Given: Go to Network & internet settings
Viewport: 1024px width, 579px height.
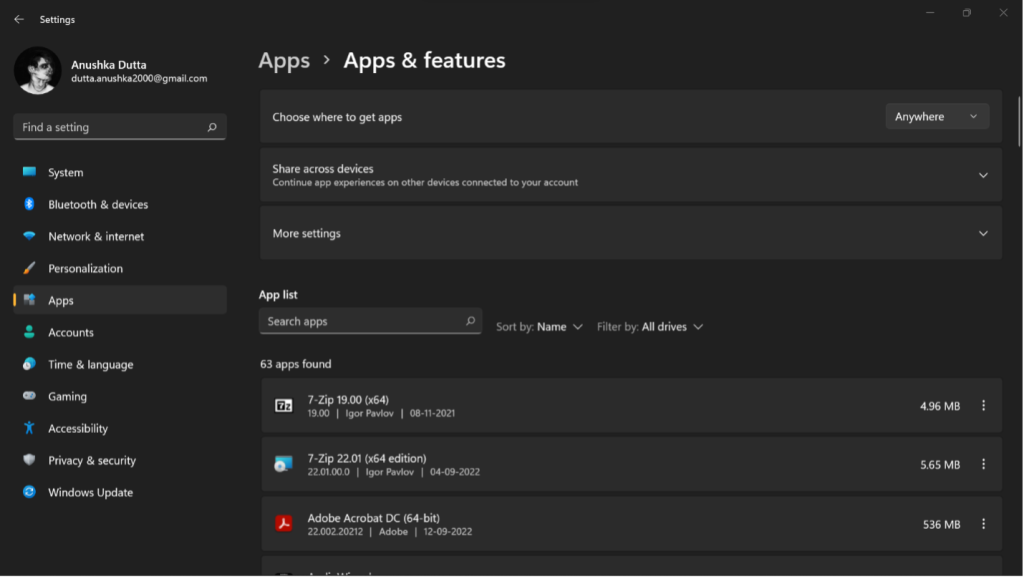Looking at the screenshot, I should [96, 237].
